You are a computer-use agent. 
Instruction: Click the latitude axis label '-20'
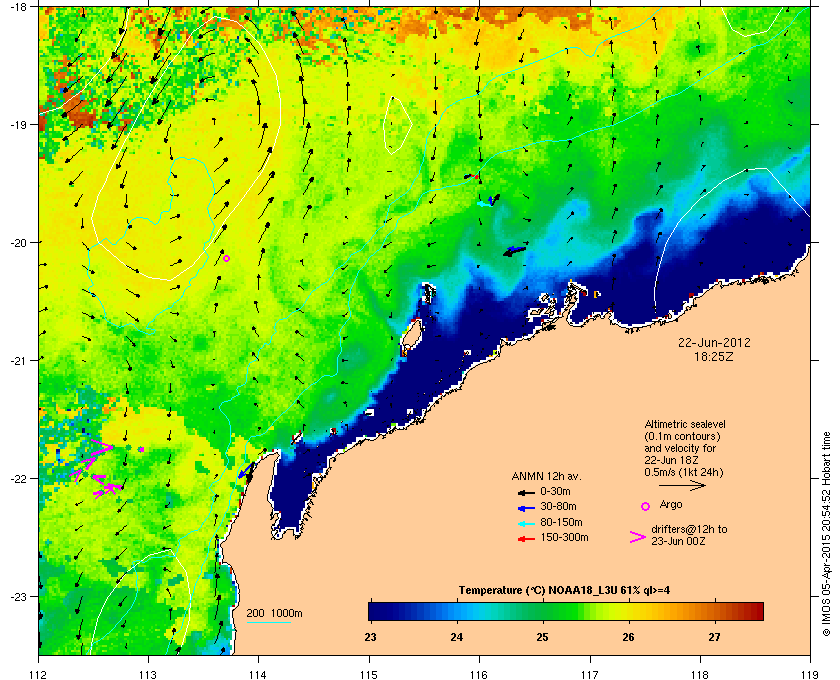click(19, 242)
